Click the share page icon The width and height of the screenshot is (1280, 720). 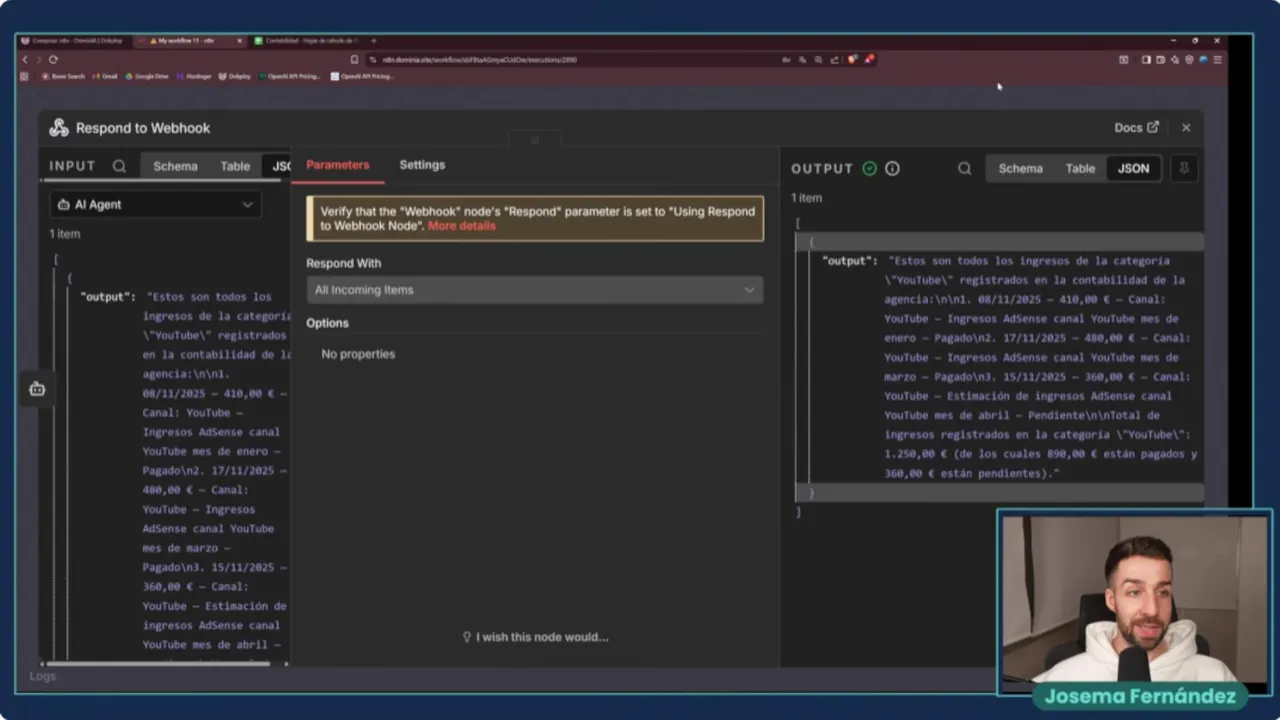pos(834,60)
